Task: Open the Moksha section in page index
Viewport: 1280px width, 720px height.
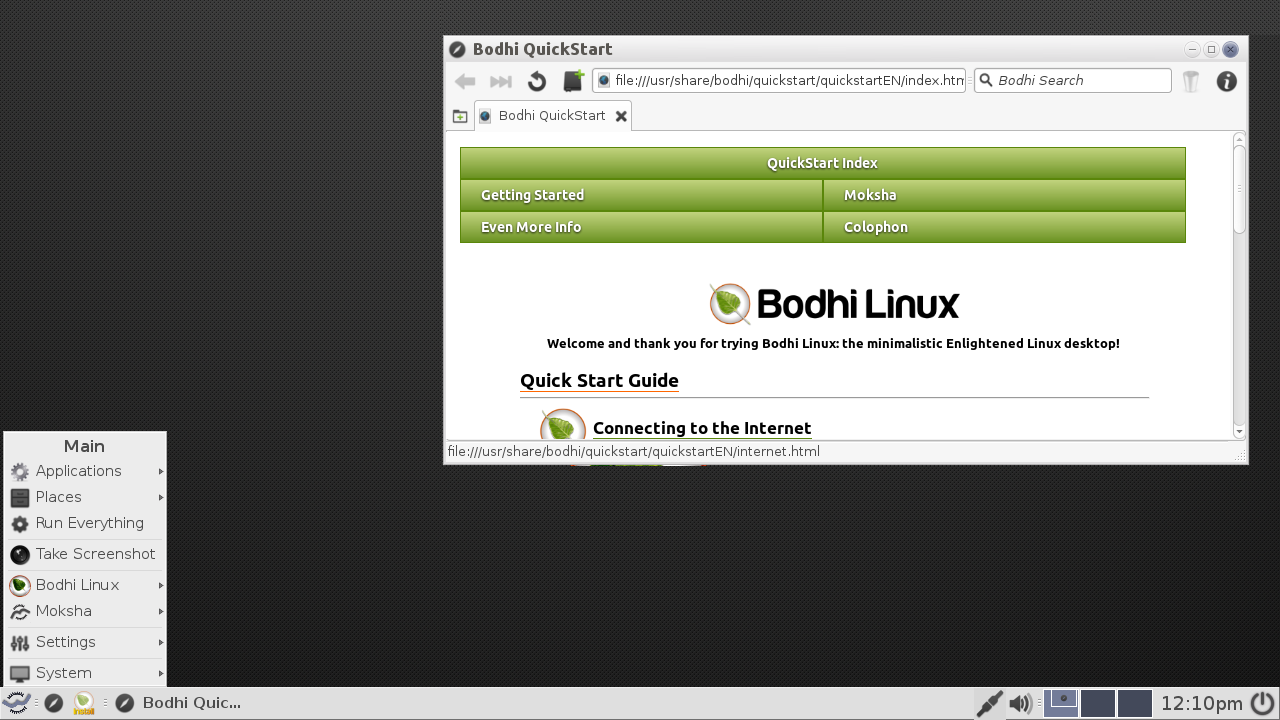Action: point(1004,195)
